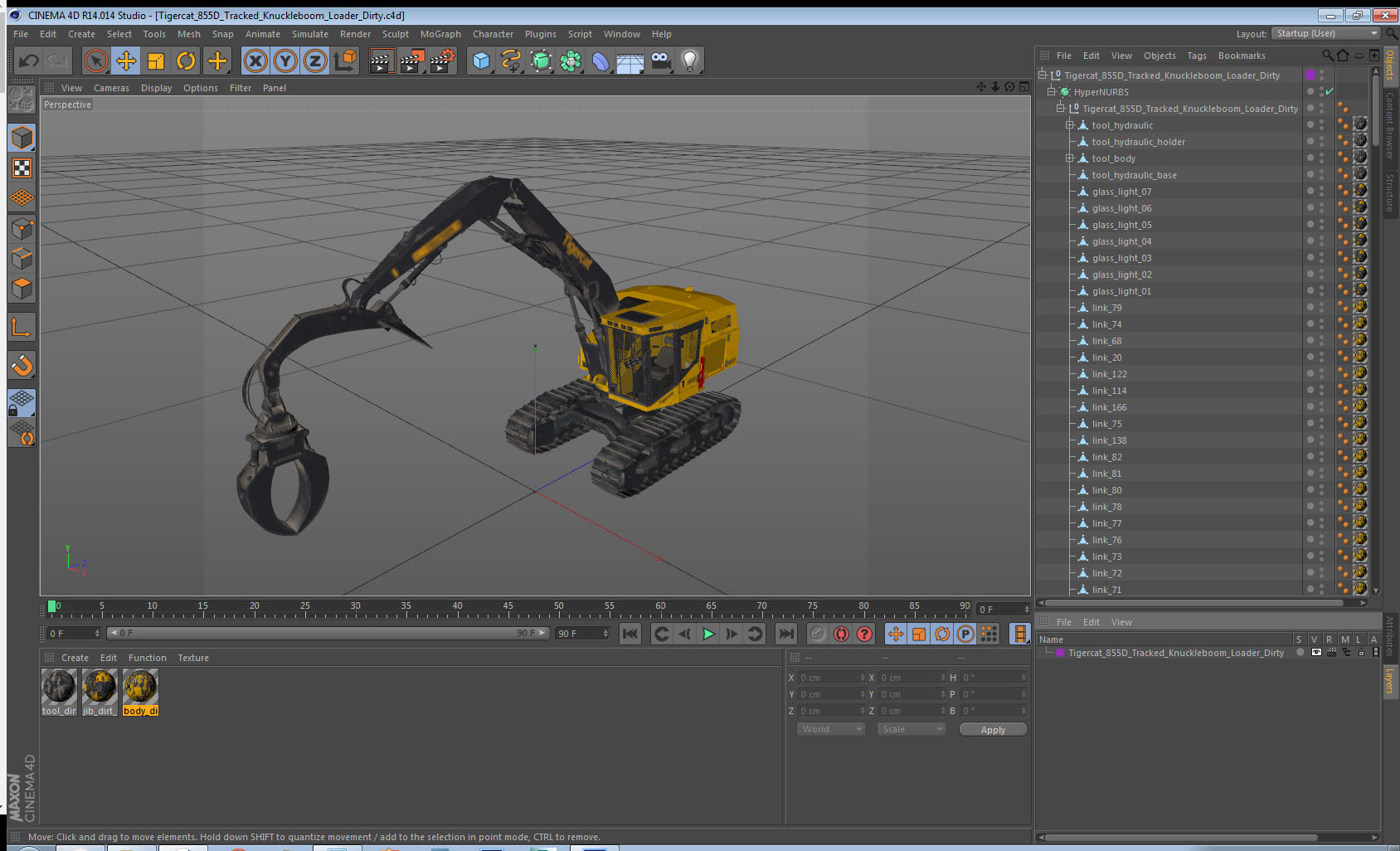The width and height of the screenshot is (1400, 851).
Task: Open Material Manager Texture menu
Action: pos(193,658)
